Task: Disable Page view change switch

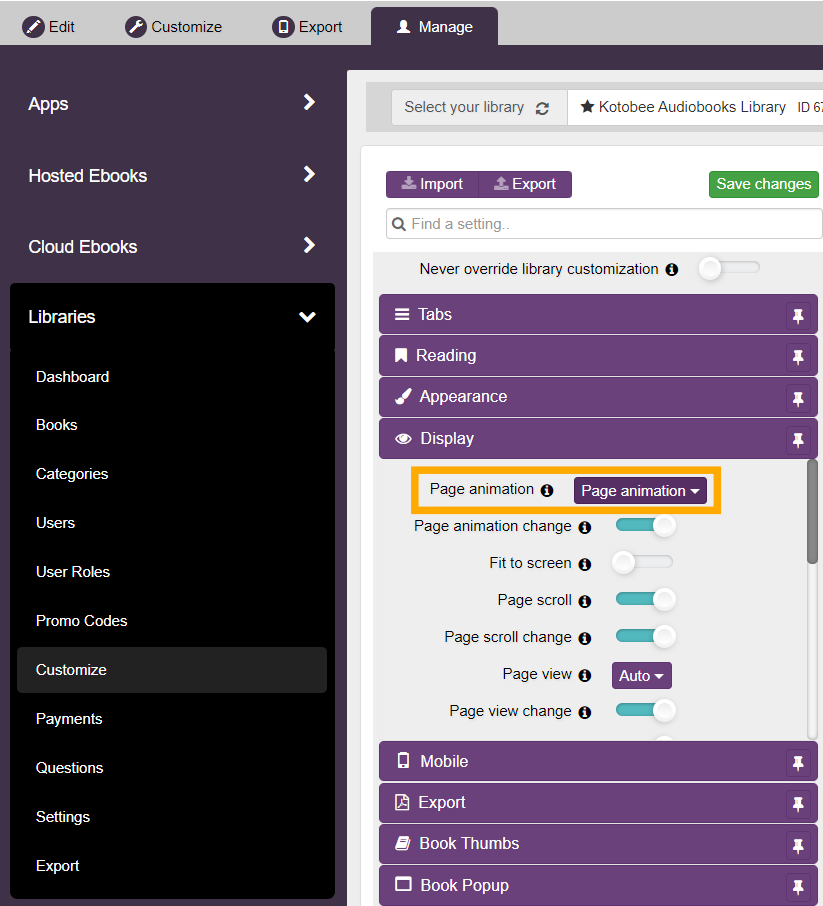Action: [645, 710]
